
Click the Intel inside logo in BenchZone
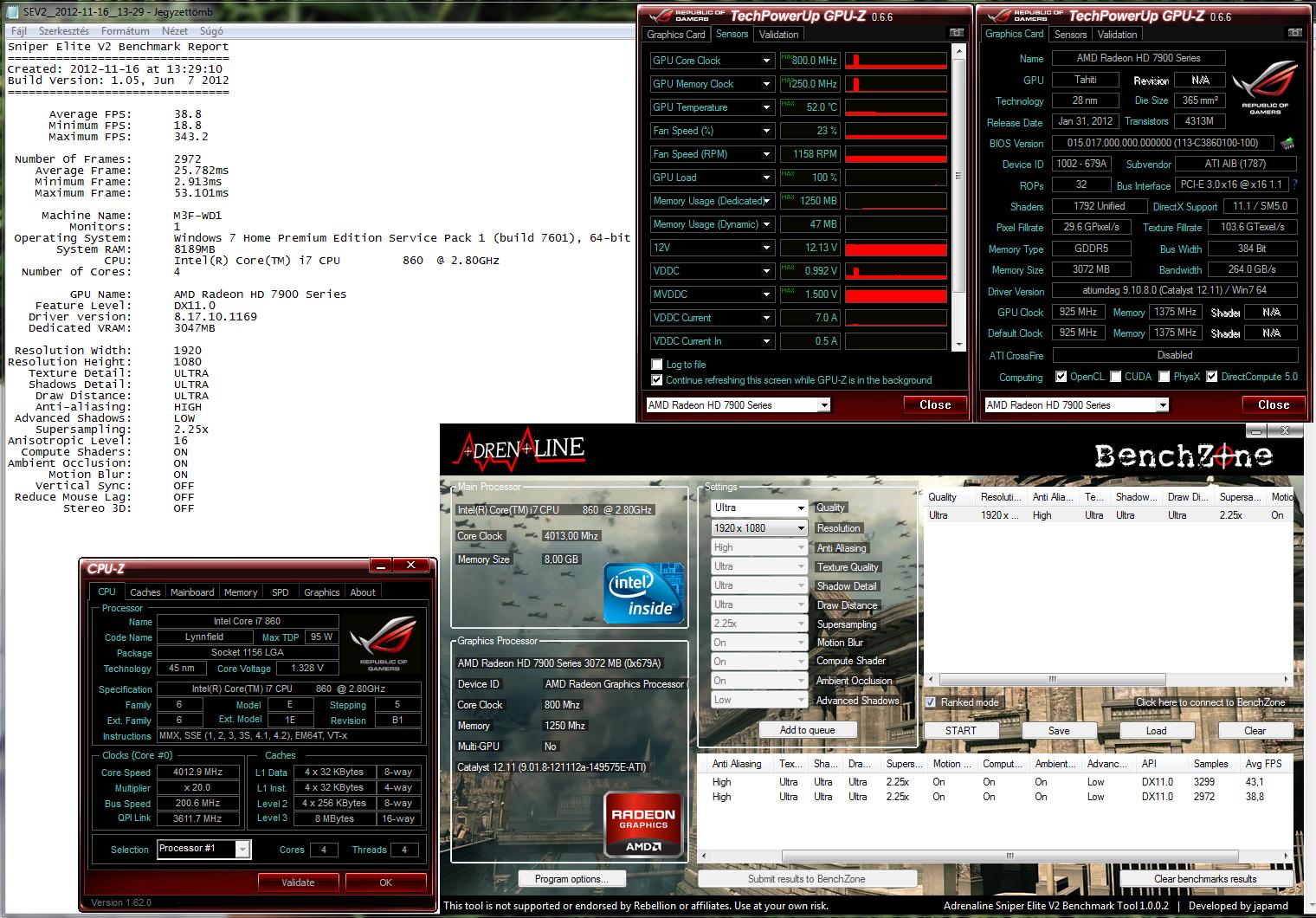coord(644,593)
